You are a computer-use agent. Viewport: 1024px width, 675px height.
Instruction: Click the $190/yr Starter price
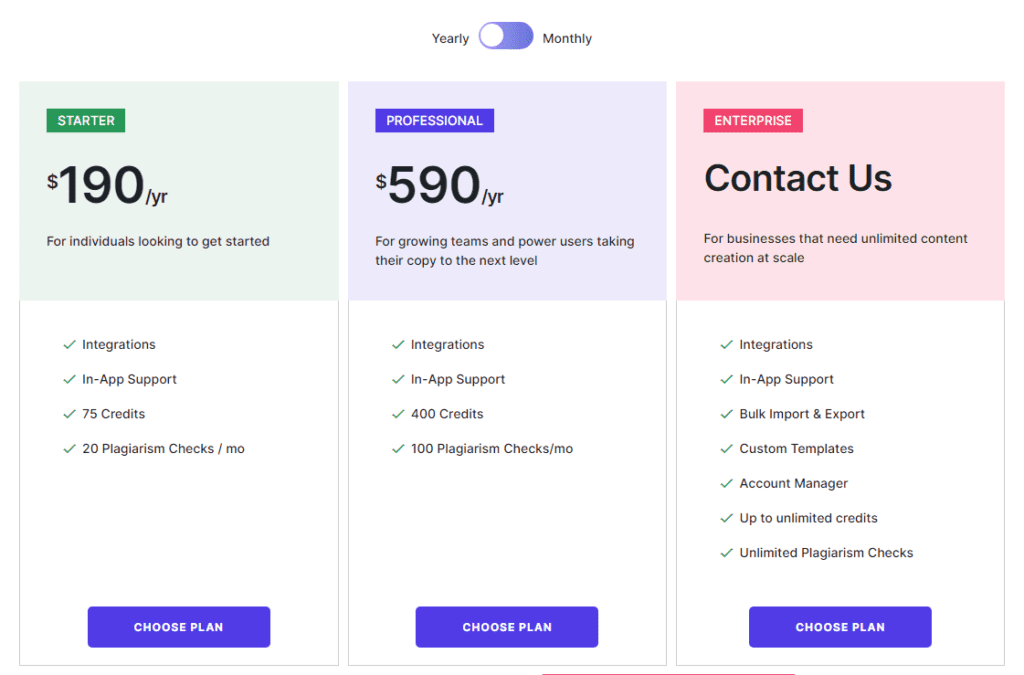(107, 187)
